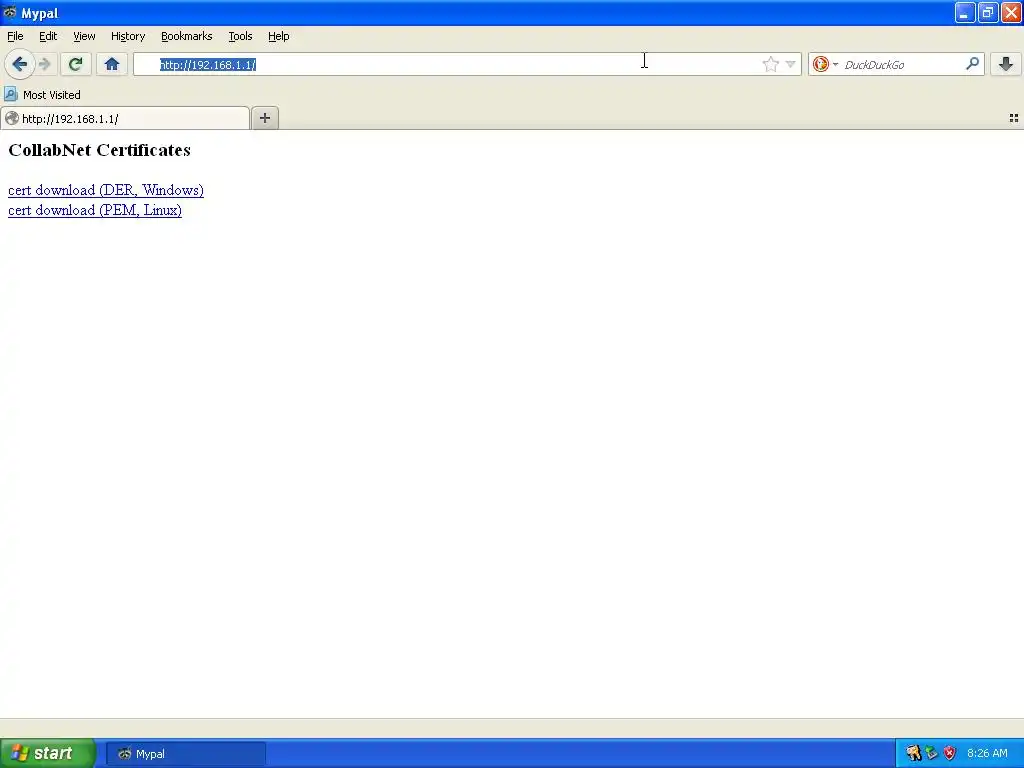This screenshot has width=1024, height=768.
Task: Open the home page via house icon
Action: click(x=112, y=64)
